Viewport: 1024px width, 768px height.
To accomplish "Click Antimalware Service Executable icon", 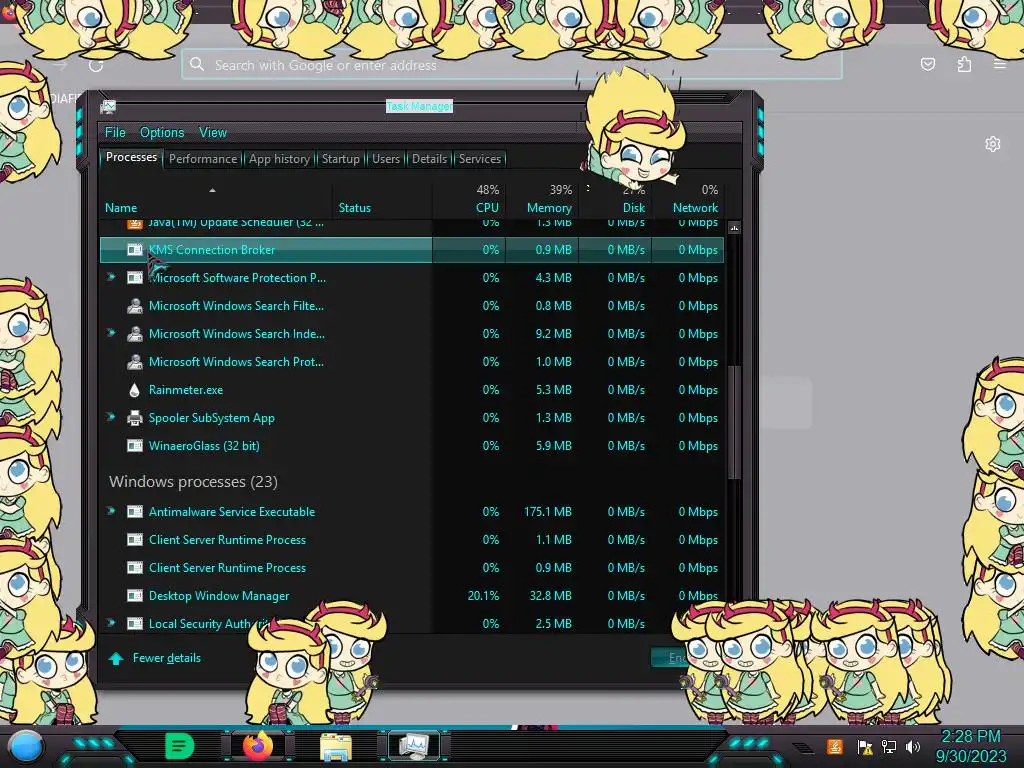I will (x=135, y=512).
